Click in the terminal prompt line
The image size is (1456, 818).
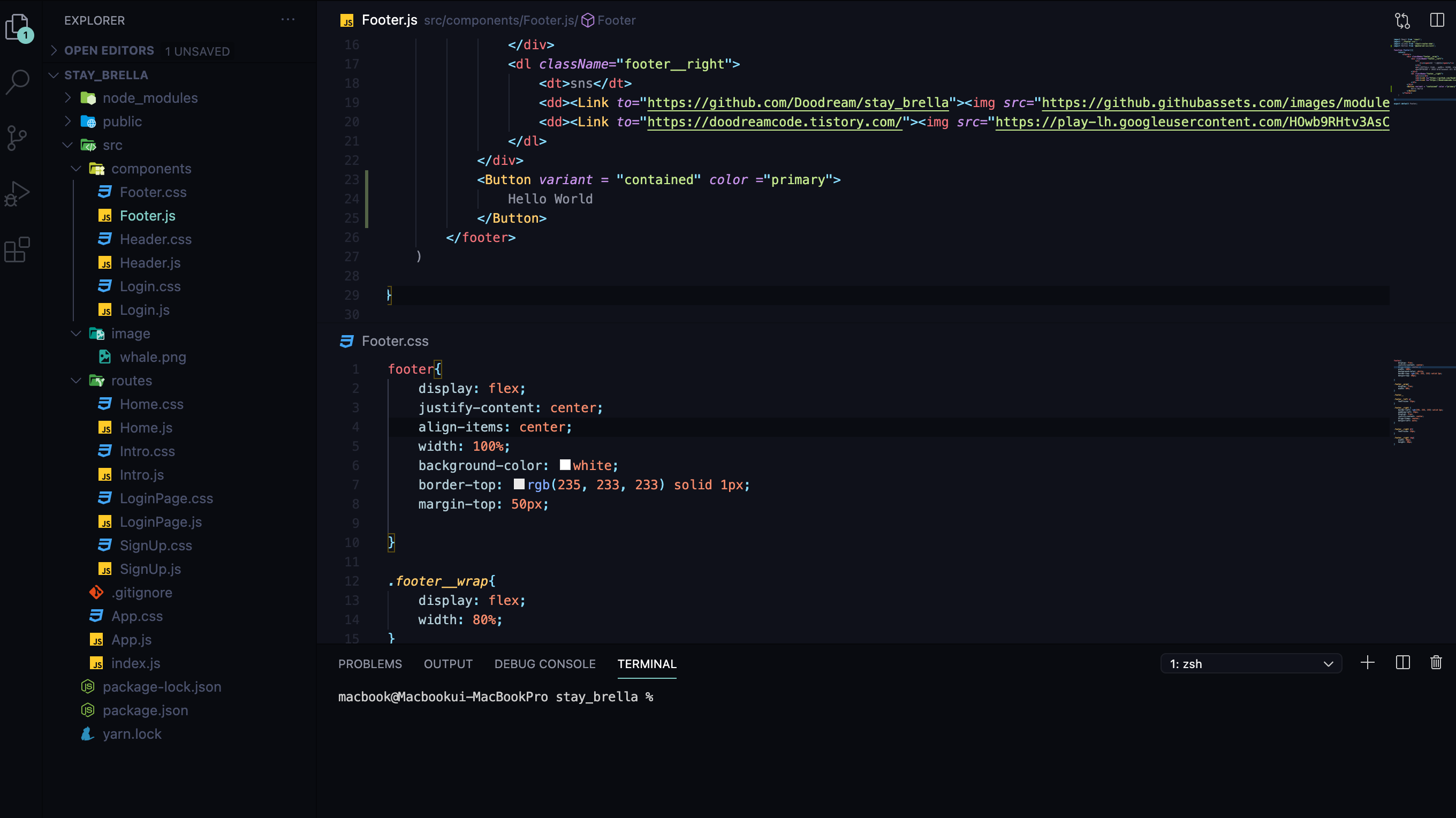coord(496,696)
